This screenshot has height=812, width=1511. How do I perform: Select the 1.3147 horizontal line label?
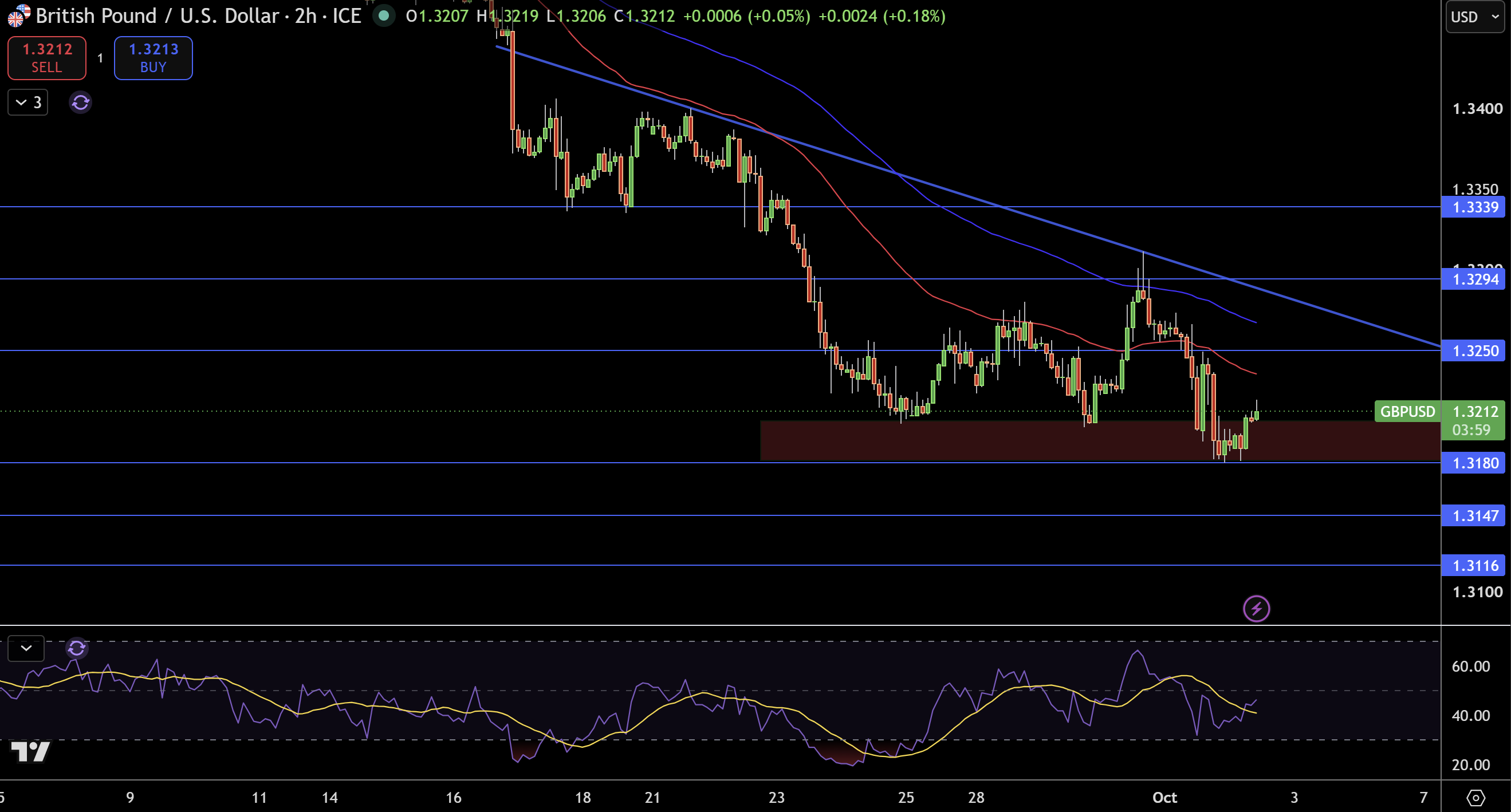click(1473, 516)
